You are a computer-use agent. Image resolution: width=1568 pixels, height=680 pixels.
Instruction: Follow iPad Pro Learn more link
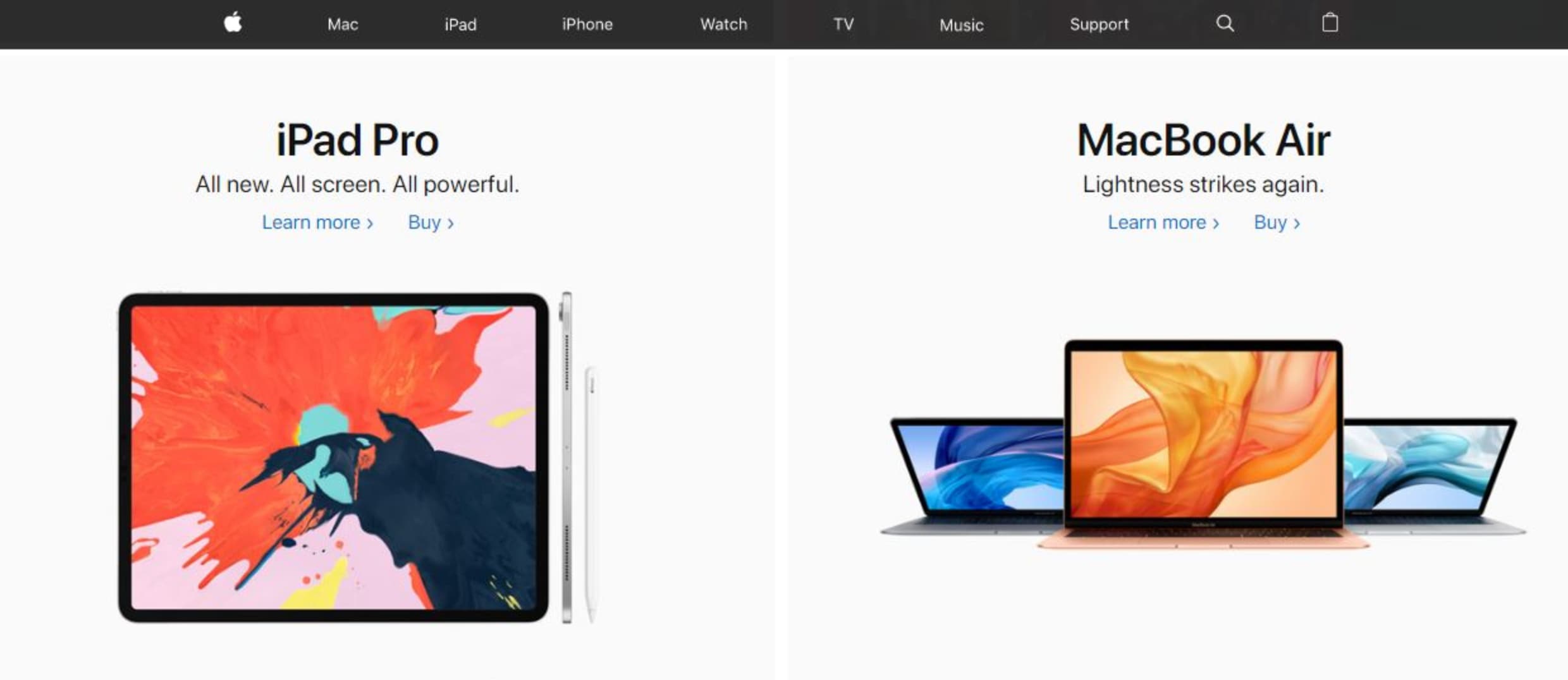click(x=317, y=222)
